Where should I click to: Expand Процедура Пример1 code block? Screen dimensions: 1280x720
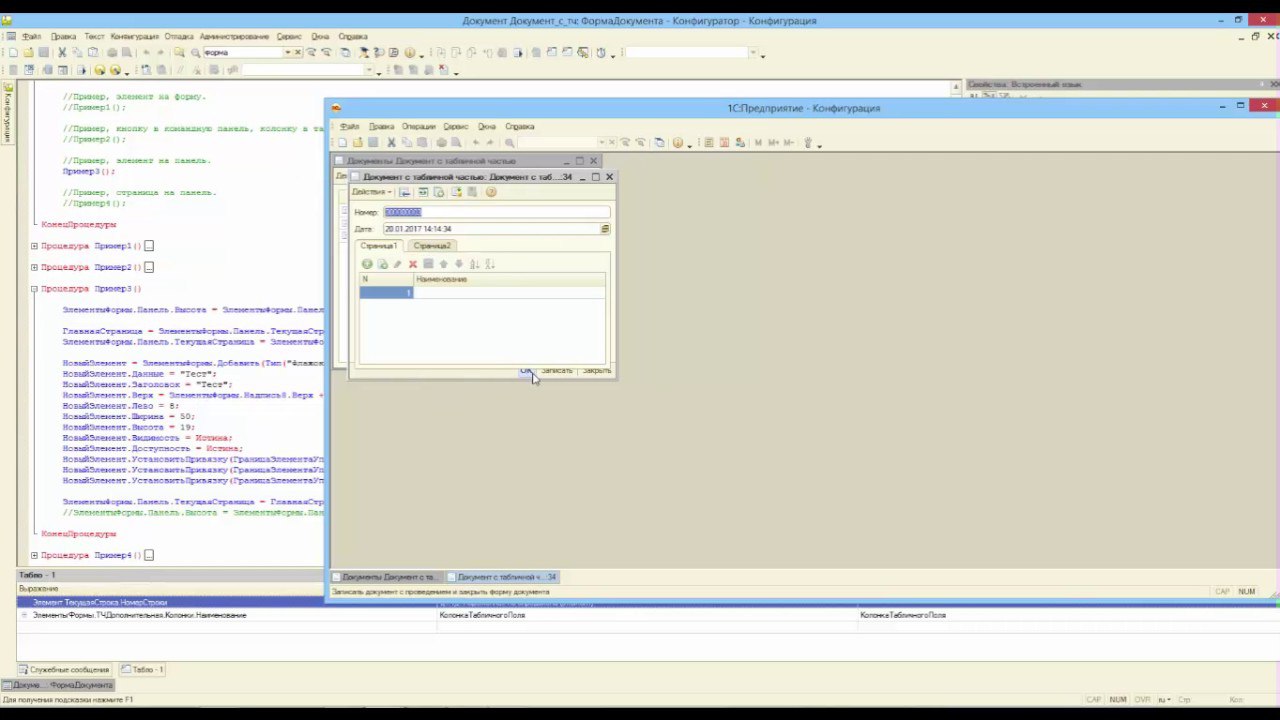(34, 246)
